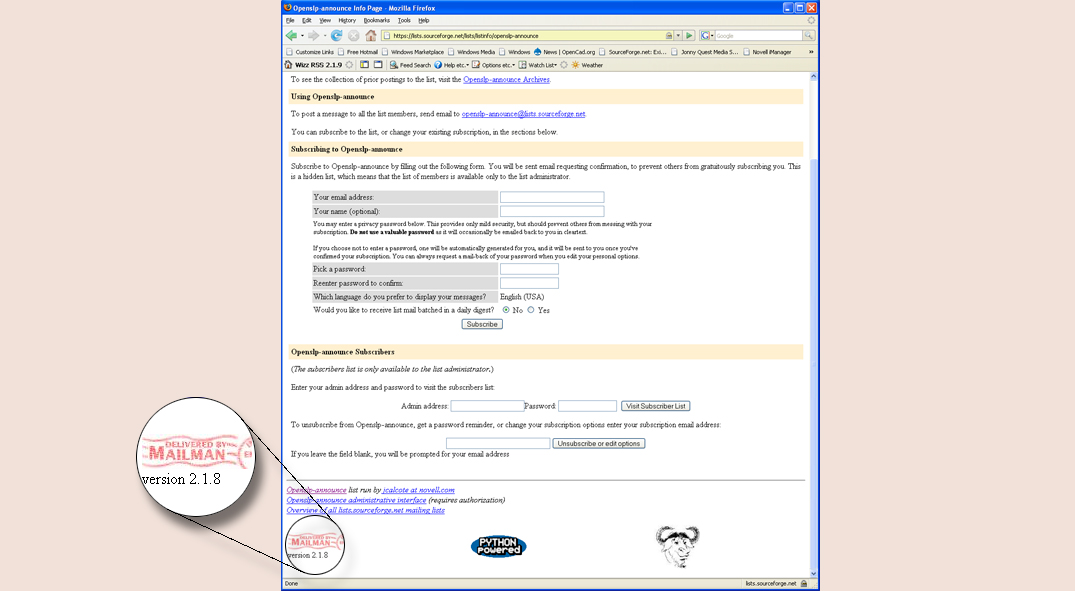
Task: Open the Windows Marketplace bookmark
Action: point(413,52)
